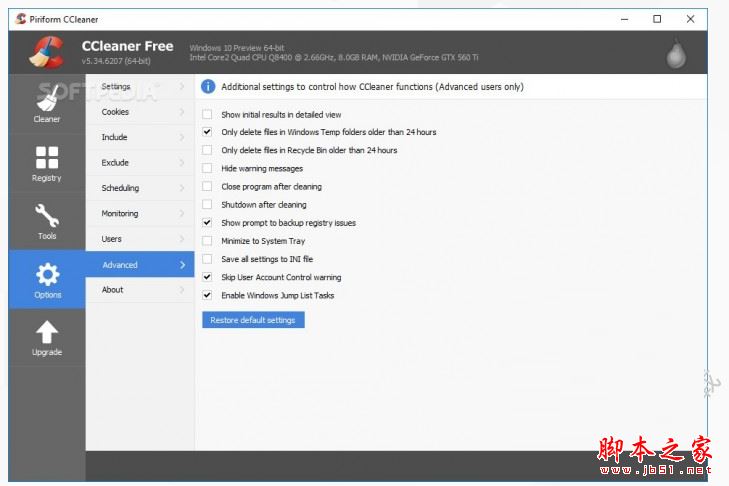Image resolution: width=729 pixels, height=486 pixels.
Task: Click the chevron next to Monitoring
Action: point(182,213)
